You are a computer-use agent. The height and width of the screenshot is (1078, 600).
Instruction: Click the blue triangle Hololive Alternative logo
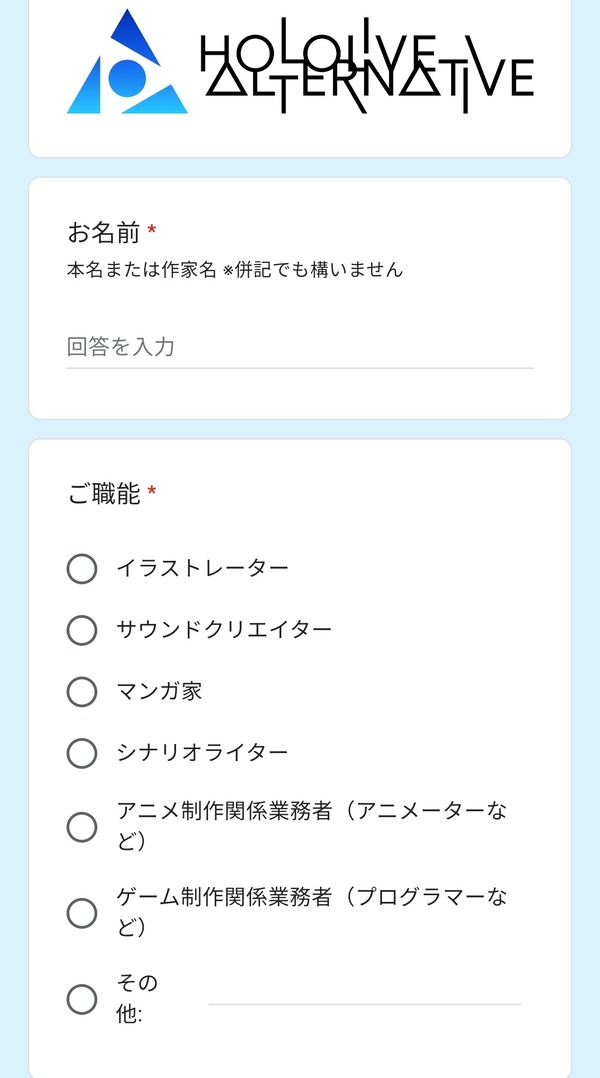point(127,62)
